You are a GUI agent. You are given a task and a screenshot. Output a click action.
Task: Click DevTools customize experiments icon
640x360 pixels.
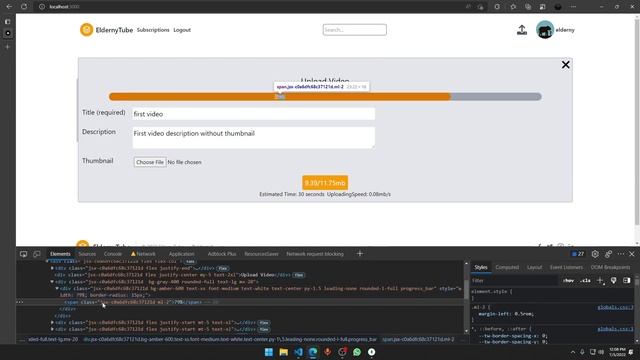pos(608,254)
